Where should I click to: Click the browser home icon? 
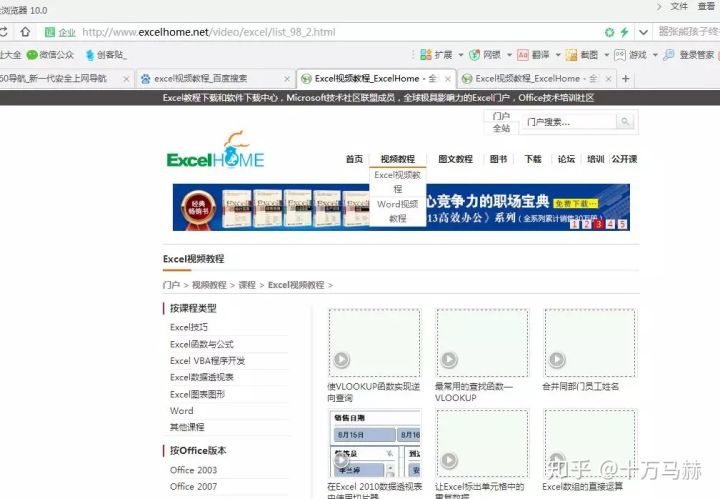[25, 32]
